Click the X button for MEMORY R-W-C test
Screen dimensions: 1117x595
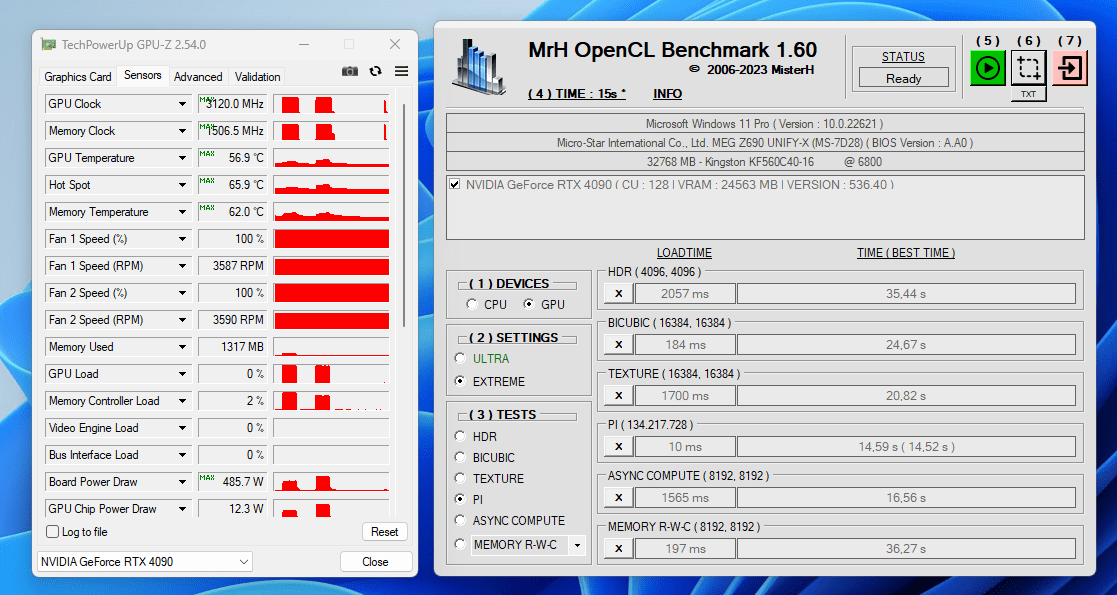pos(618,548)
